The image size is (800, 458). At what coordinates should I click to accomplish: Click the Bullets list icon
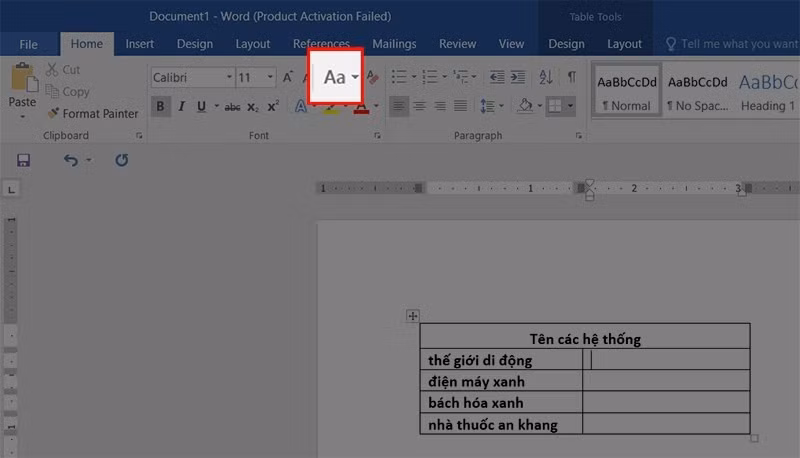coord(399,77)
